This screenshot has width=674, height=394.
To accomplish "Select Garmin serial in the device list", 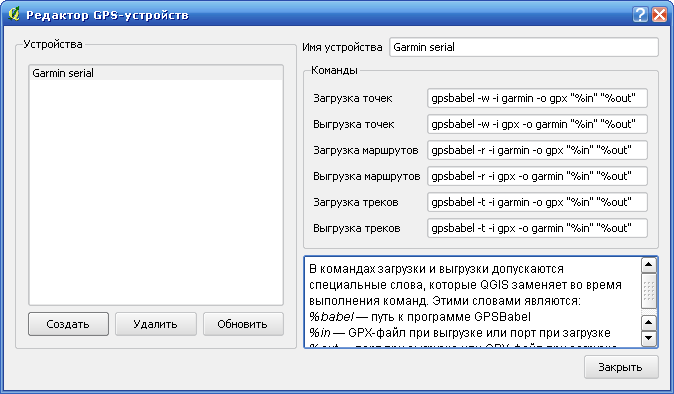I will coord(156,73).
